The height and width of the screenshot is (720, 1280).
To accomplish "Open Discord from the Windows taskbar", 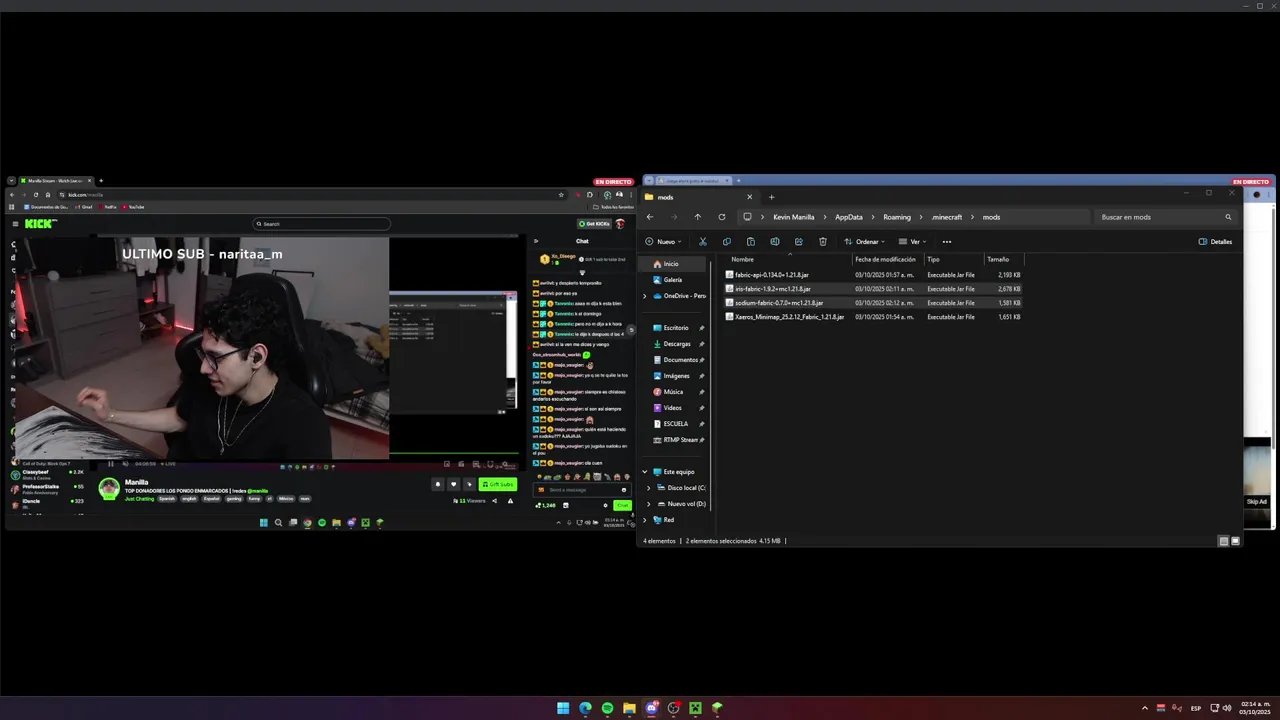I will click(651, 708).
